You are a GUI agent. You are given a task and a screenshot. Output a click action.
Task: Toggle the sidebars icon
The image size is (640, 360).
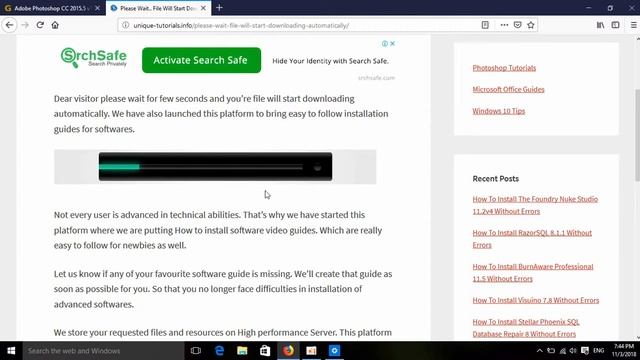(616, 25)
